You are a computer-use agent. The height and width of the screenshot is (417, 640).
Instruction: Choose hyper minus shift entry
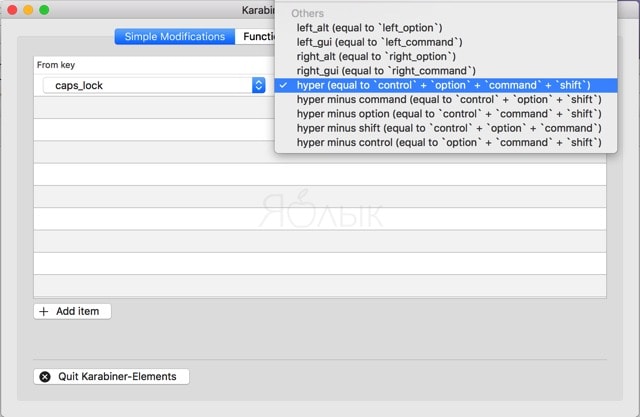(446, 128)
